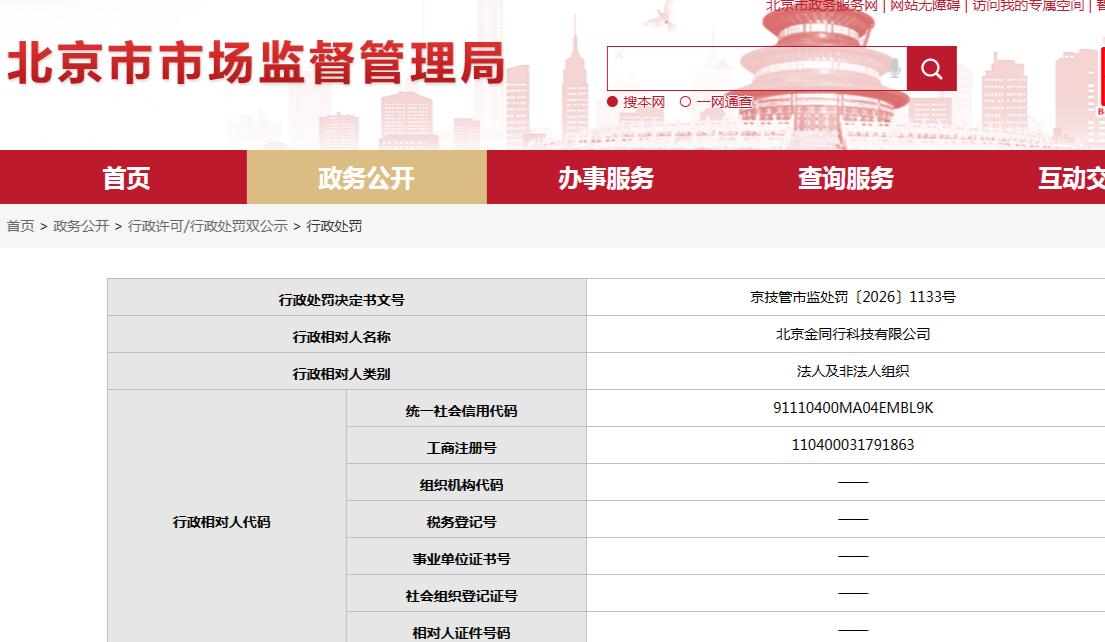Open 北京市政务服务网 top link

click(822, 6)
